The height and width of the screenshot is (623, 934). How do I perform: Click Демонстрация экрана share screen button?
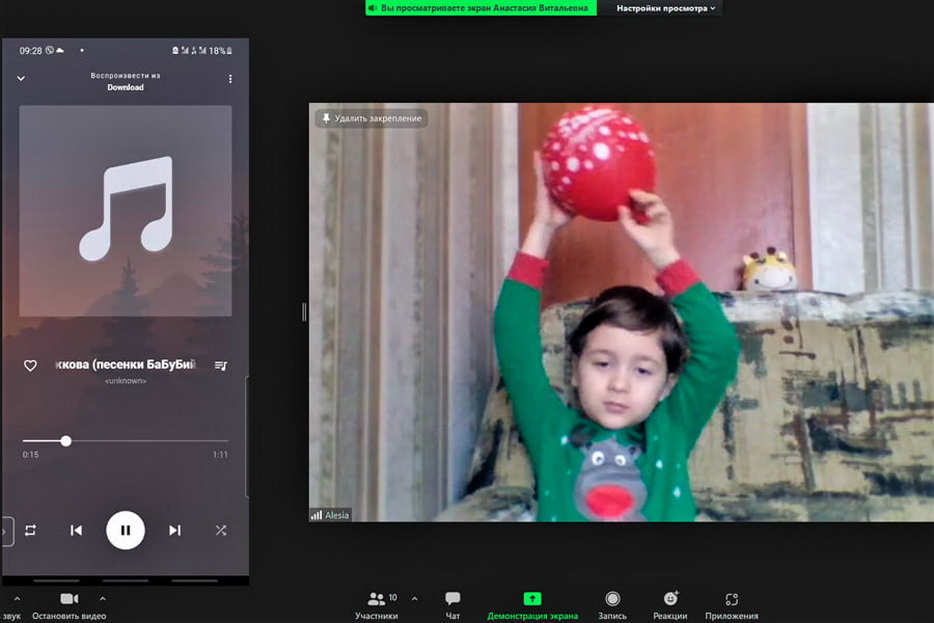(x=532, y=604)
